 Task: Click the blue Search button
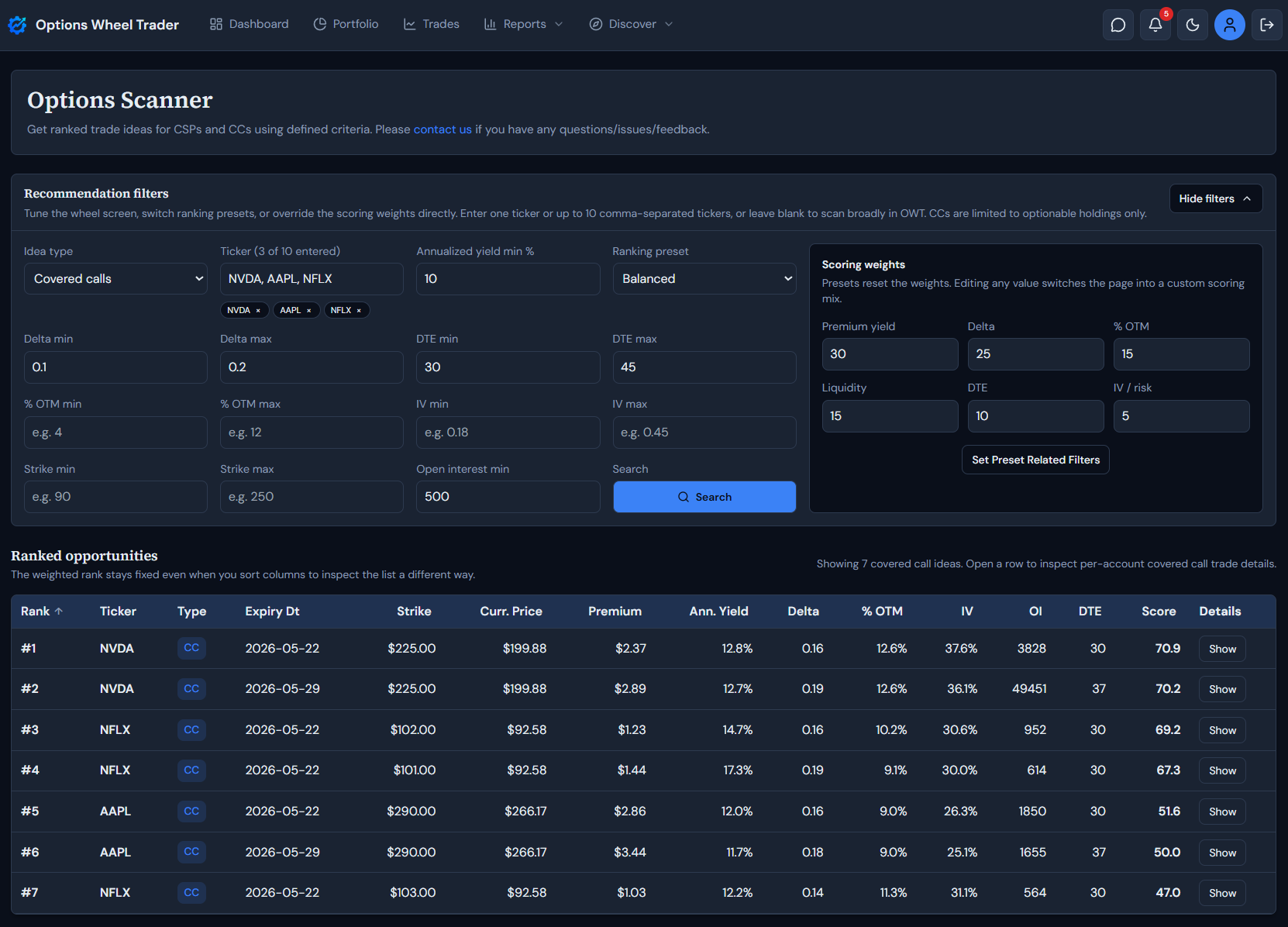704,497
